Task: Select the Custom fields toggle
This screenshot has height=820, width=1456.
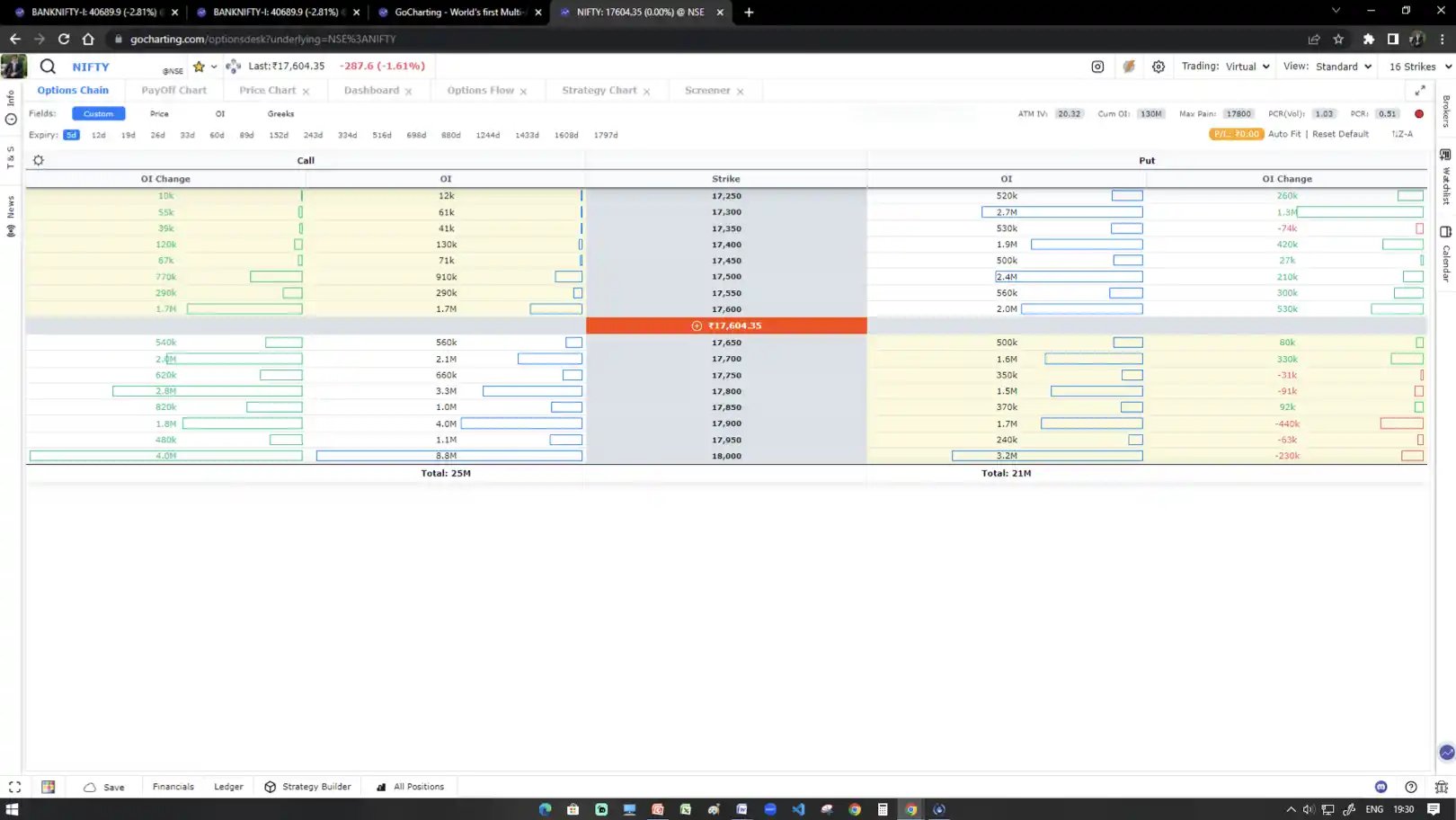Action: (98, 113)
